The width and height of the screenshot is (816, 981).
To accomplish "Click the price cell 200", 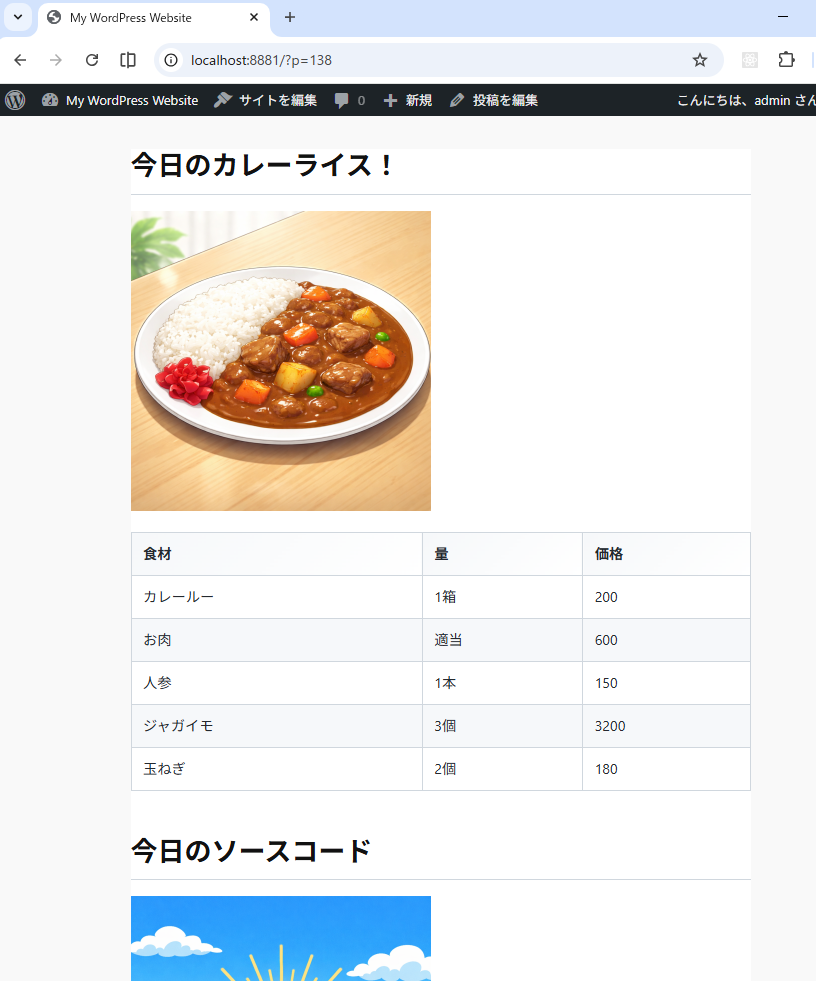I will coord(666,597).
